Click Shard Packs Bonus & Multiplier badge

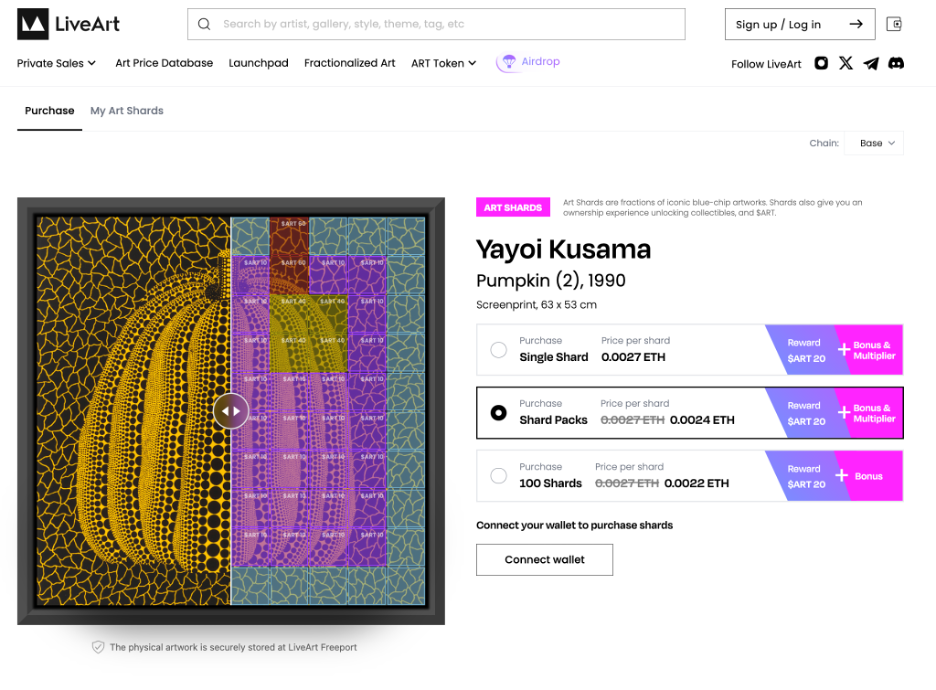tap(869, 413)
